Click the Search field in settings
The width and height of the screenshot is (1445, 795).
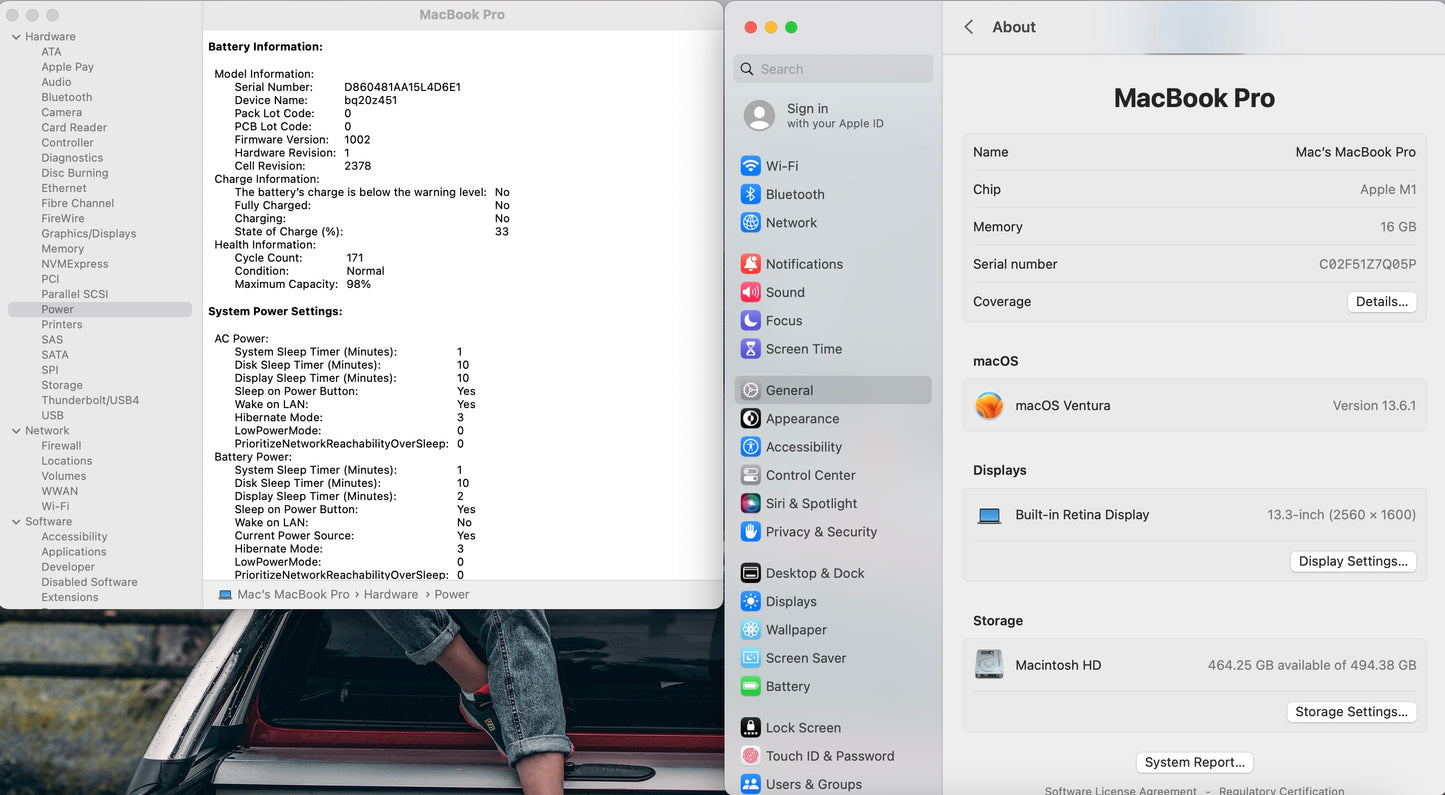pyautogui.click(x=833, y=69)
